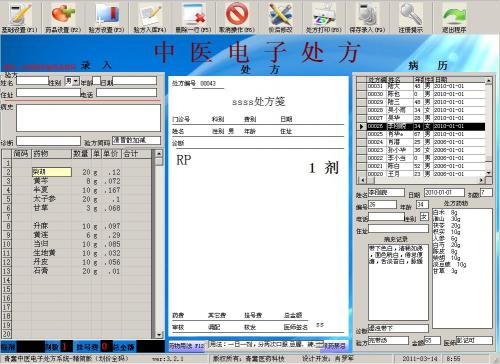Click the diagnosis input field on left
The height and width of the screenshot is (364, 500).
pos(49,141)
